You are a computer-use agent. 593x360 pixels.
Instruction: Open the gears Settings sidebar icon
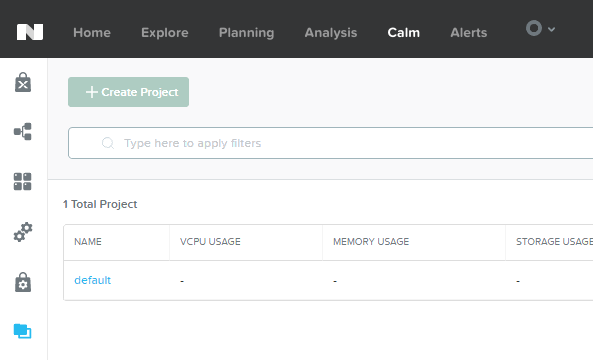pyautogui.click(x=23, y=232)
